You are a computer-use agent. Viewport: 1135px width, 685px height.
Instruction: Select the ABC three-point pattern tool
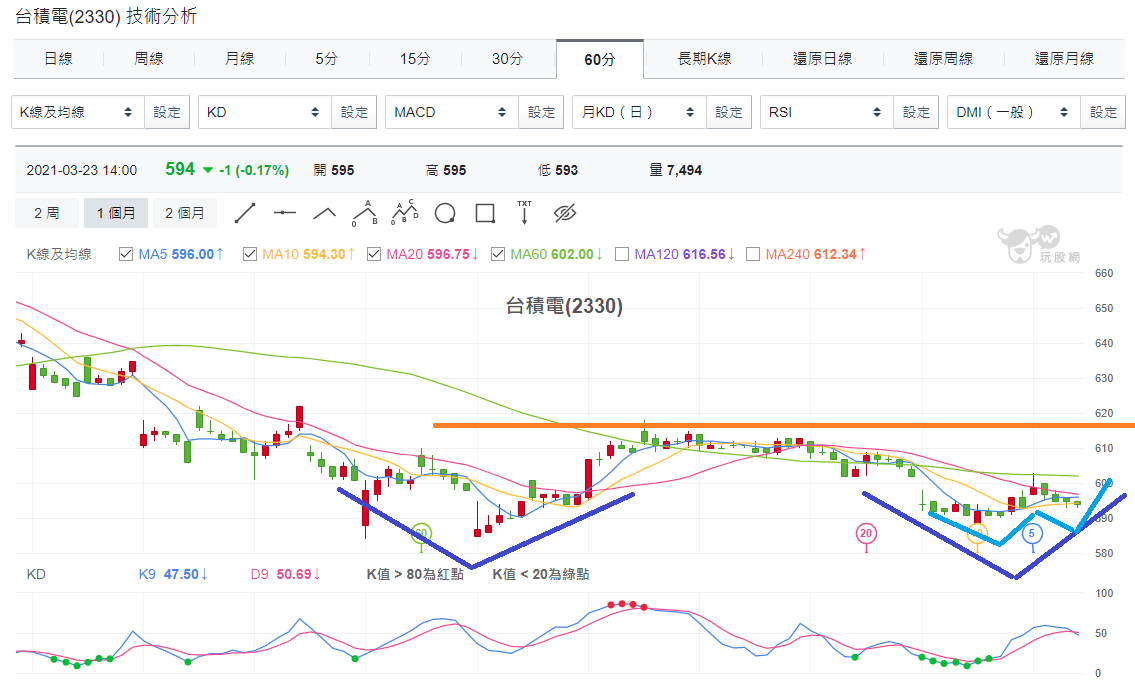tap(365, 213)
